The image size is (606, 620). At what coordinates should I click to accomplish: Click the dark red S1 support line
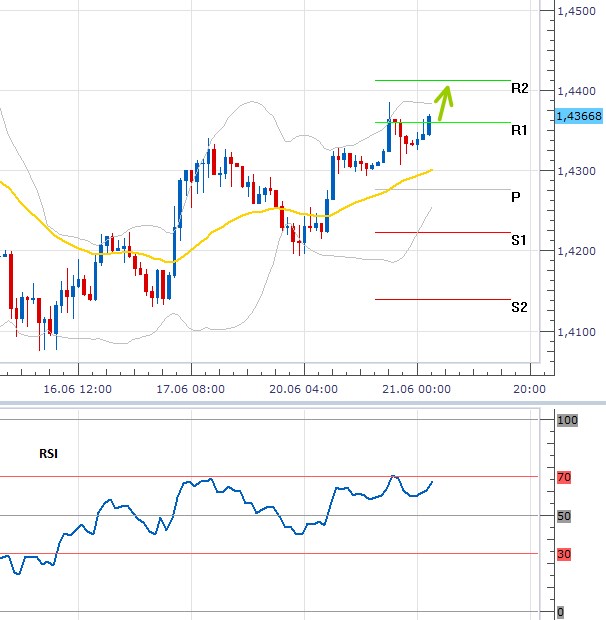pyautogui.click(x=443, y=232)
